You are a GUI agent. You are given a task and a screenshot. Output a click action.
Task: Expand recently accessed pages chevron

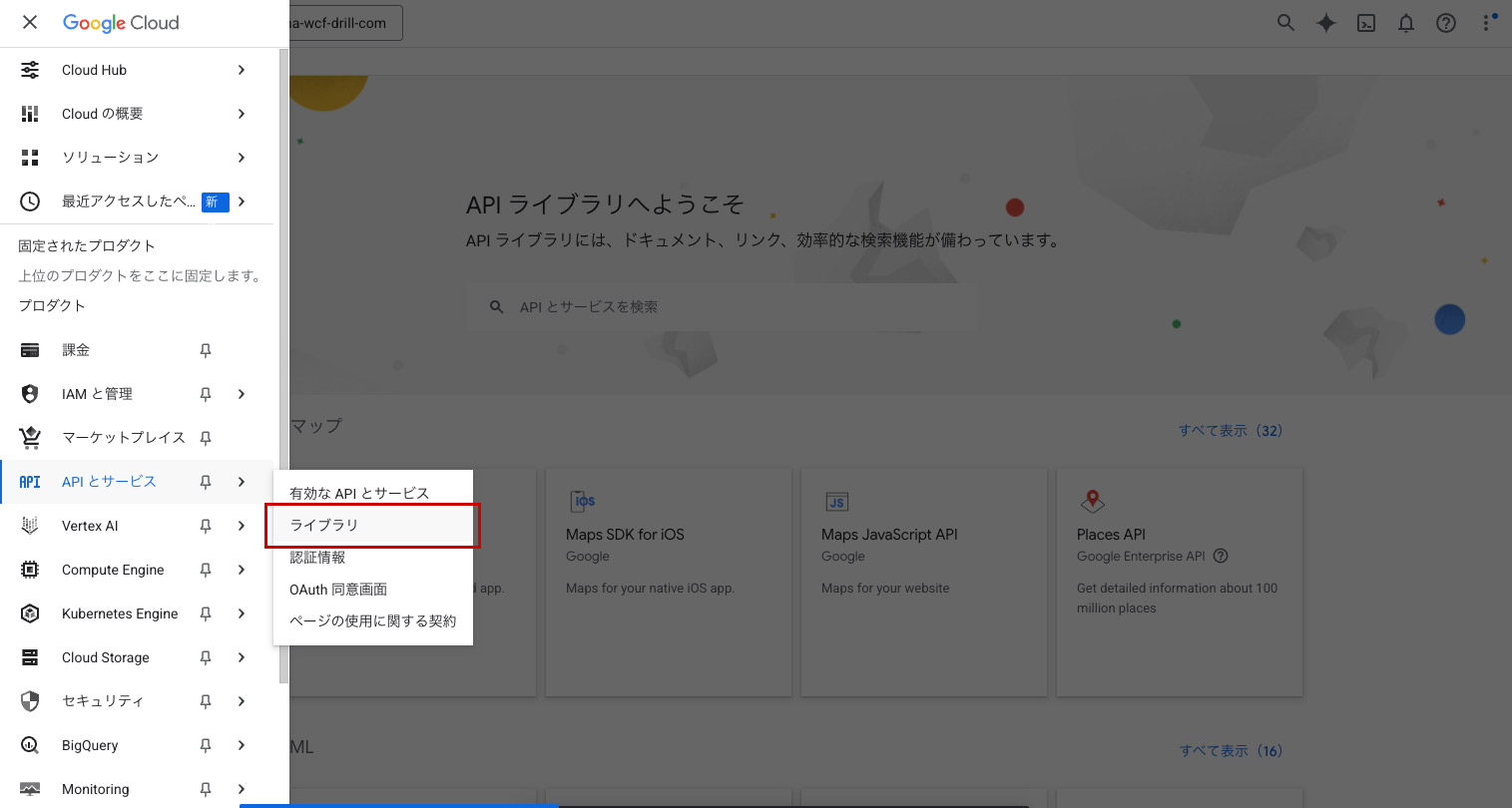pos(242,202)
